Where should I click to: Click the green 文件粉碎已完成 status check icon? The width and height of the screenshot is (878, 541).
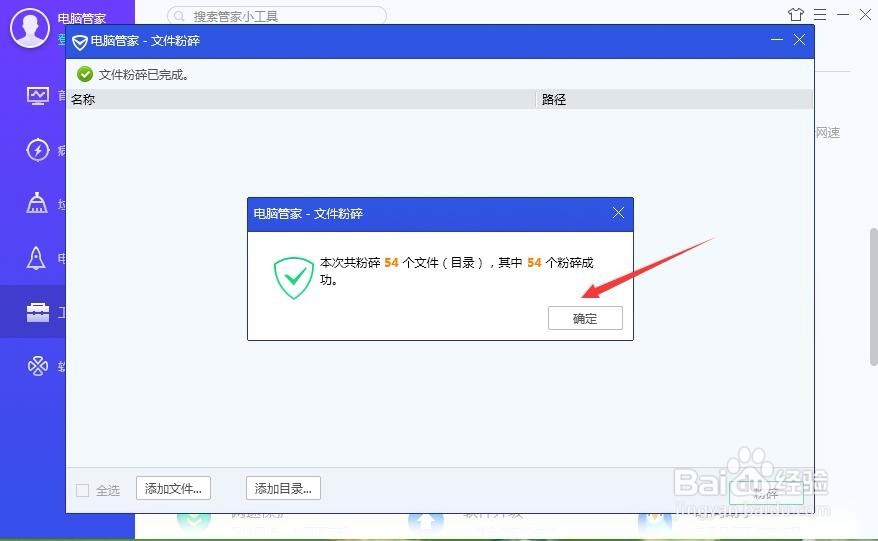click(x=85, y=74)
